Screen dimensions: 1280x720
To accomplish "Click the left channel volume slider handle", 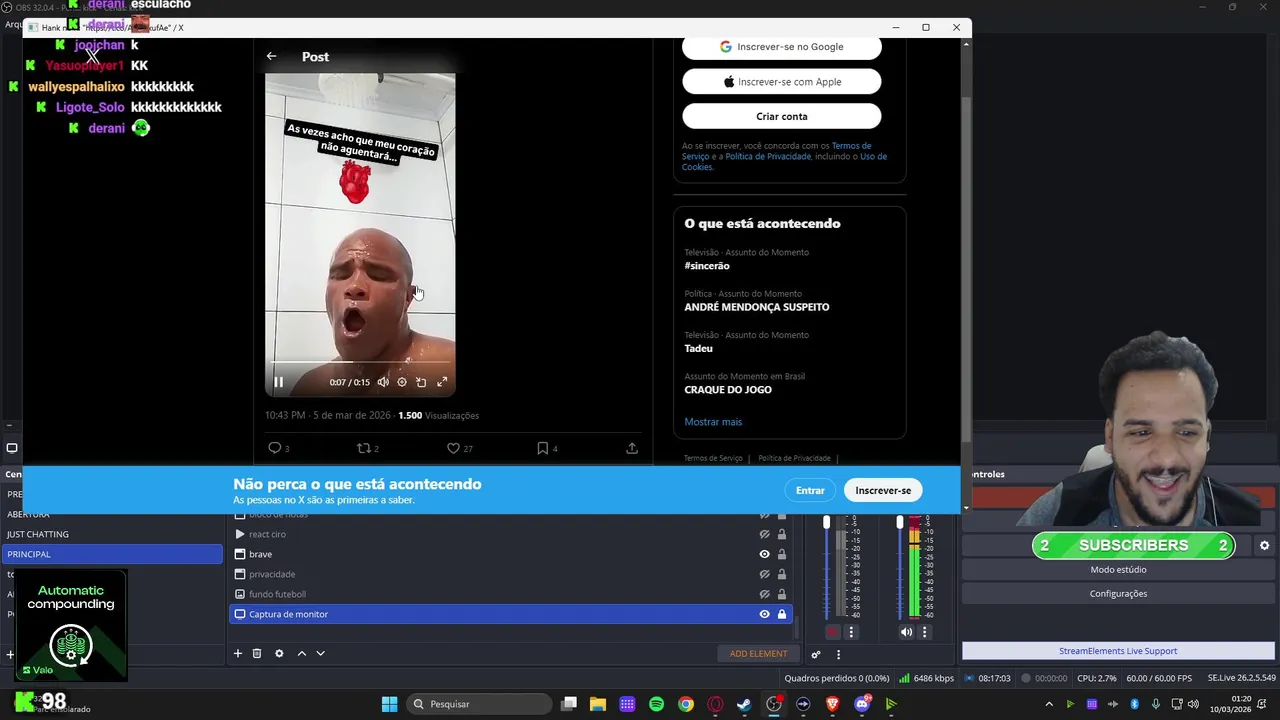I will (826, 522).
